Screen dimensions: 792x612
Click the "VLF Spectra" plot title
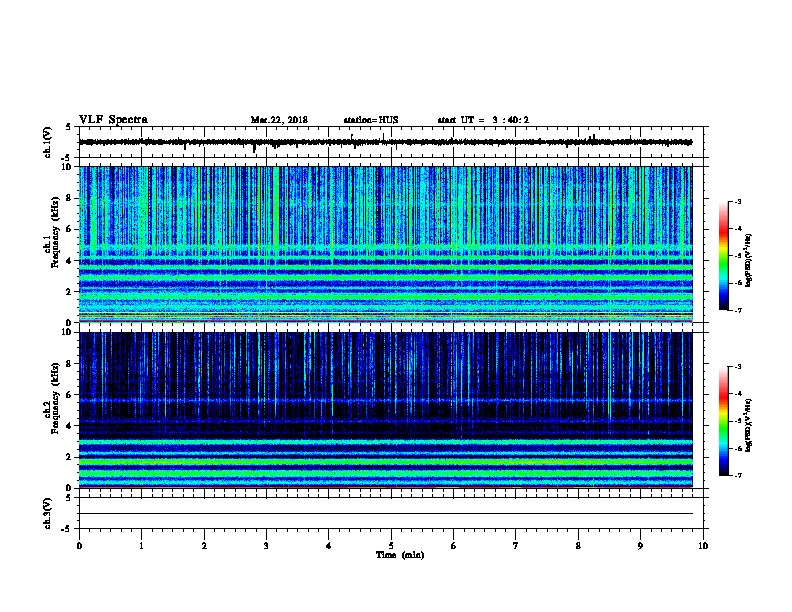(x=113, y=120)
